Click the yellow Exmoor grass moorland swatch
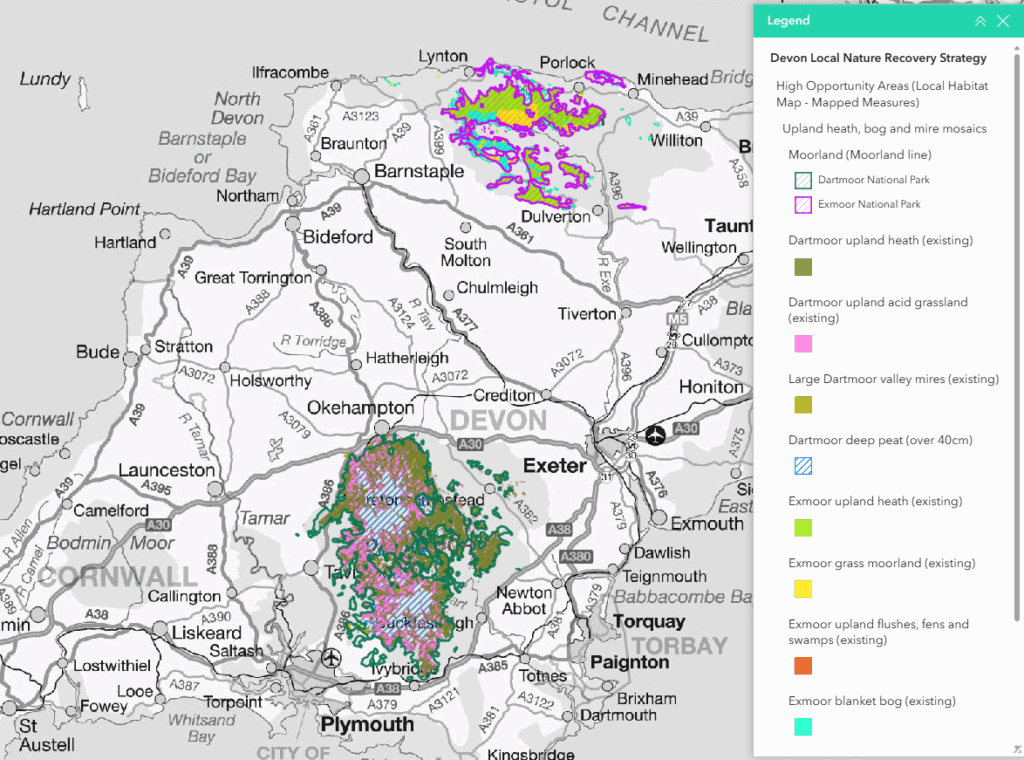 pyautogui.click(x=802, y=589)
